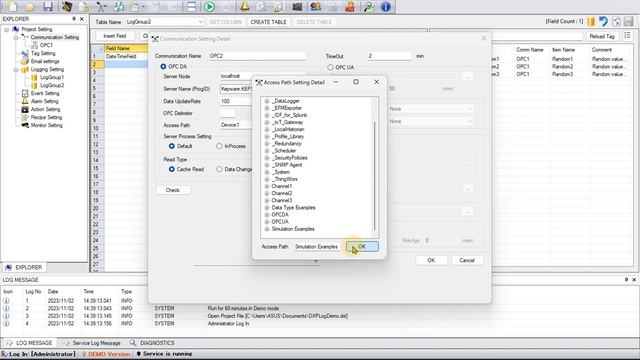Open the Table Name LogGroup2 dropdown
640x360 pixels.
point(200,22)
